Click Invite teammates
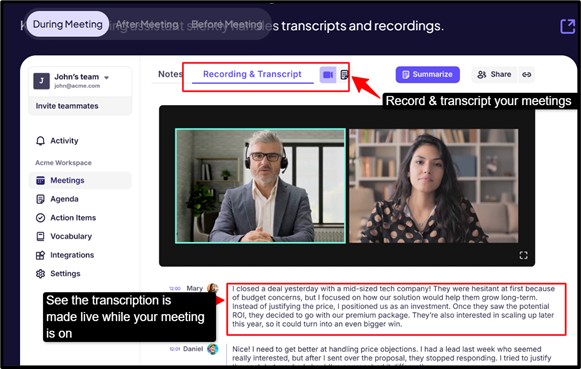This screenshot has height=369, width=581. [x=67, y=106]
